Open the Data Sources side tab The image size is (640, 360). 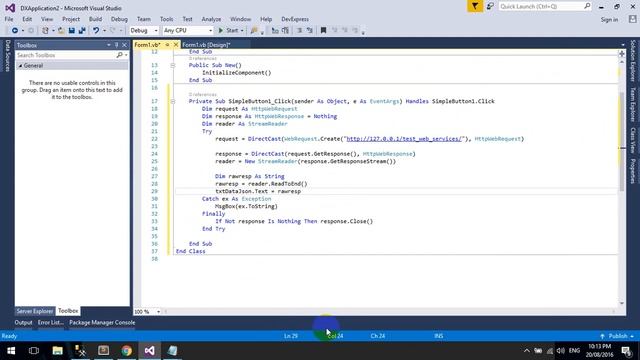pos(7,56)
